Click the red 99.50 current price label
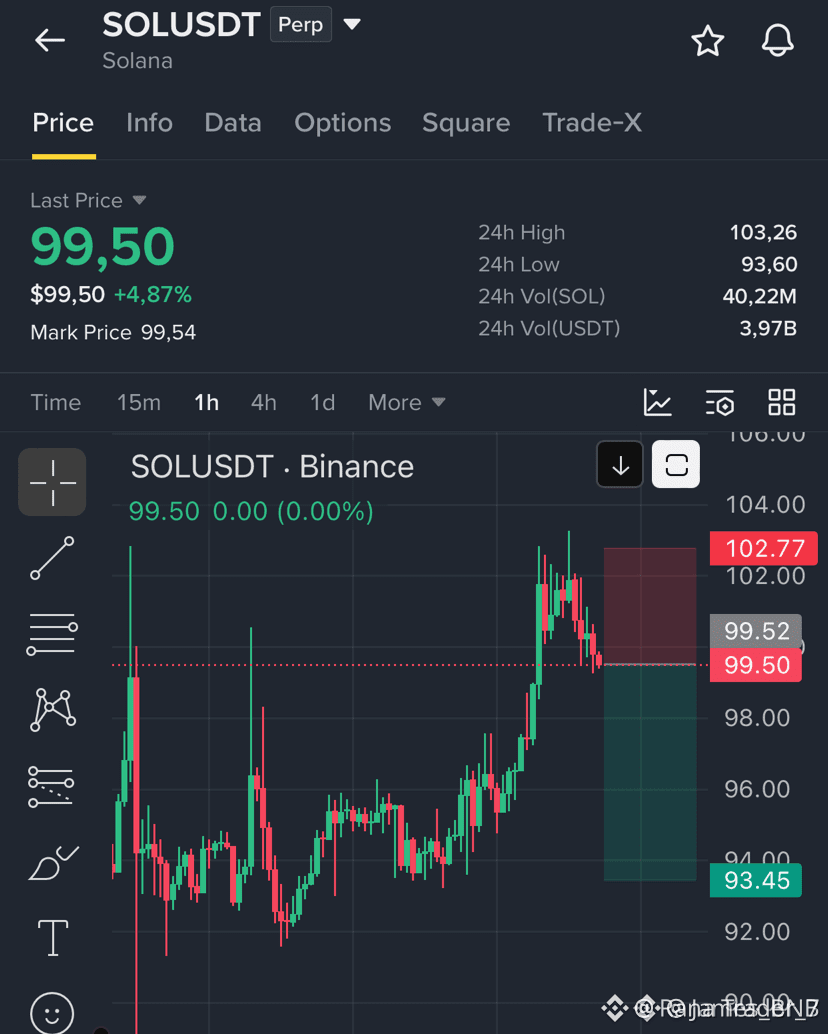This screenshot has height=1034, width=828. tap(755, 665)
